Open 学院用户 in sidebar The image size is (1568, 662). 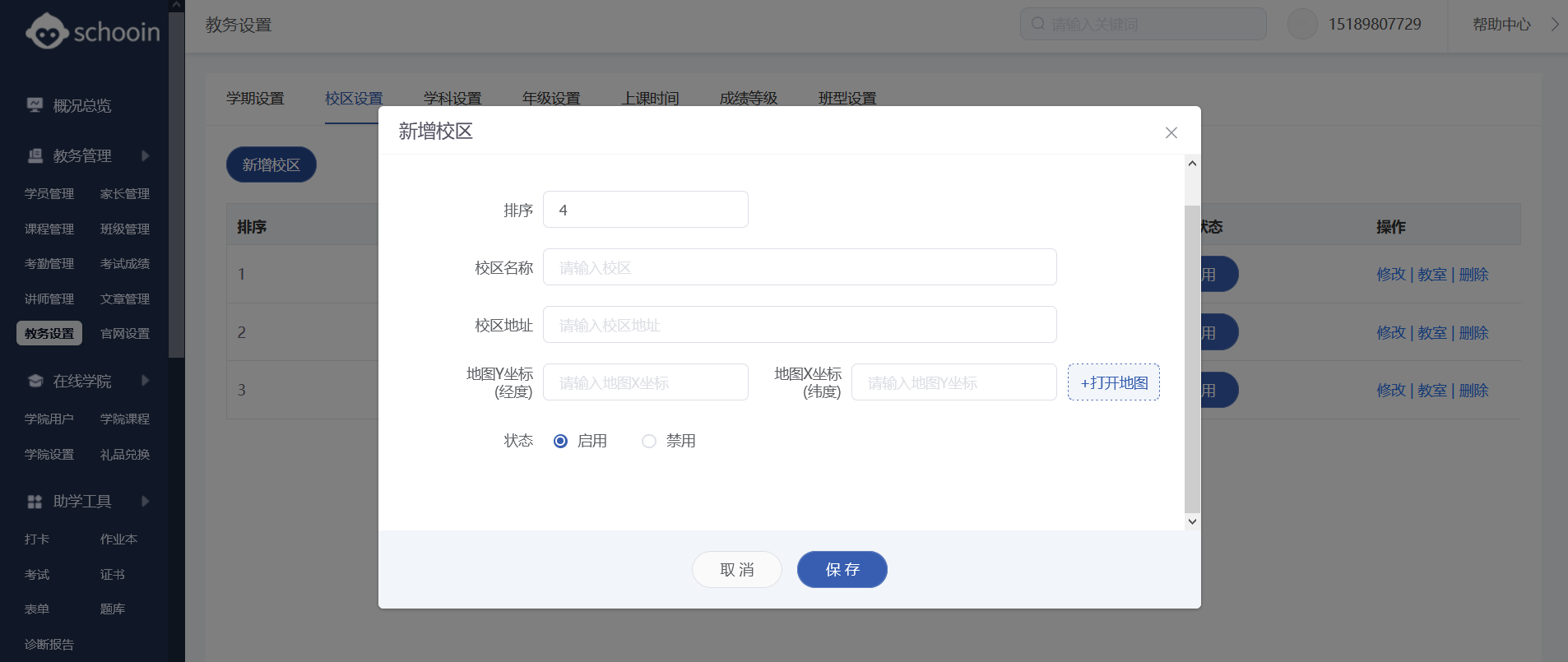[x=49, y=419]
